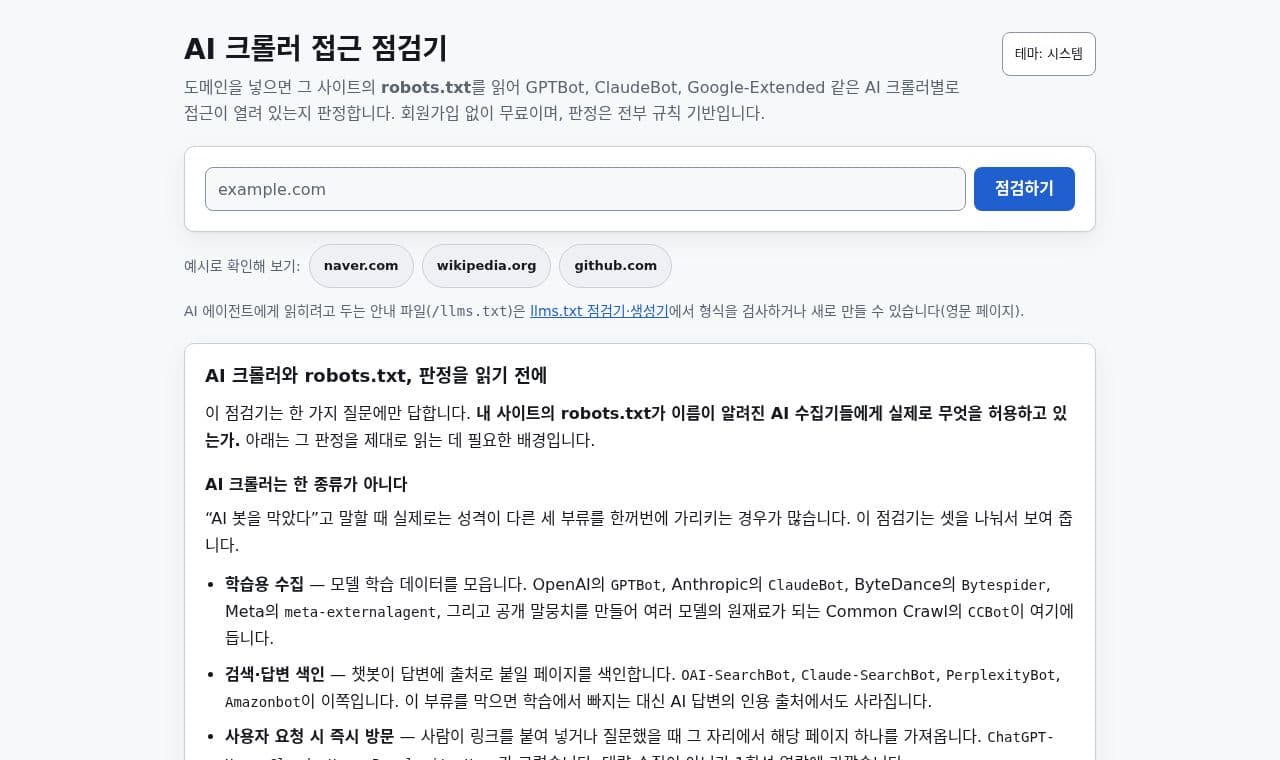Click the page title AI 크롤러 접근 점검기
Viewport: 1280px width, 760px height.
click(316, 48)
